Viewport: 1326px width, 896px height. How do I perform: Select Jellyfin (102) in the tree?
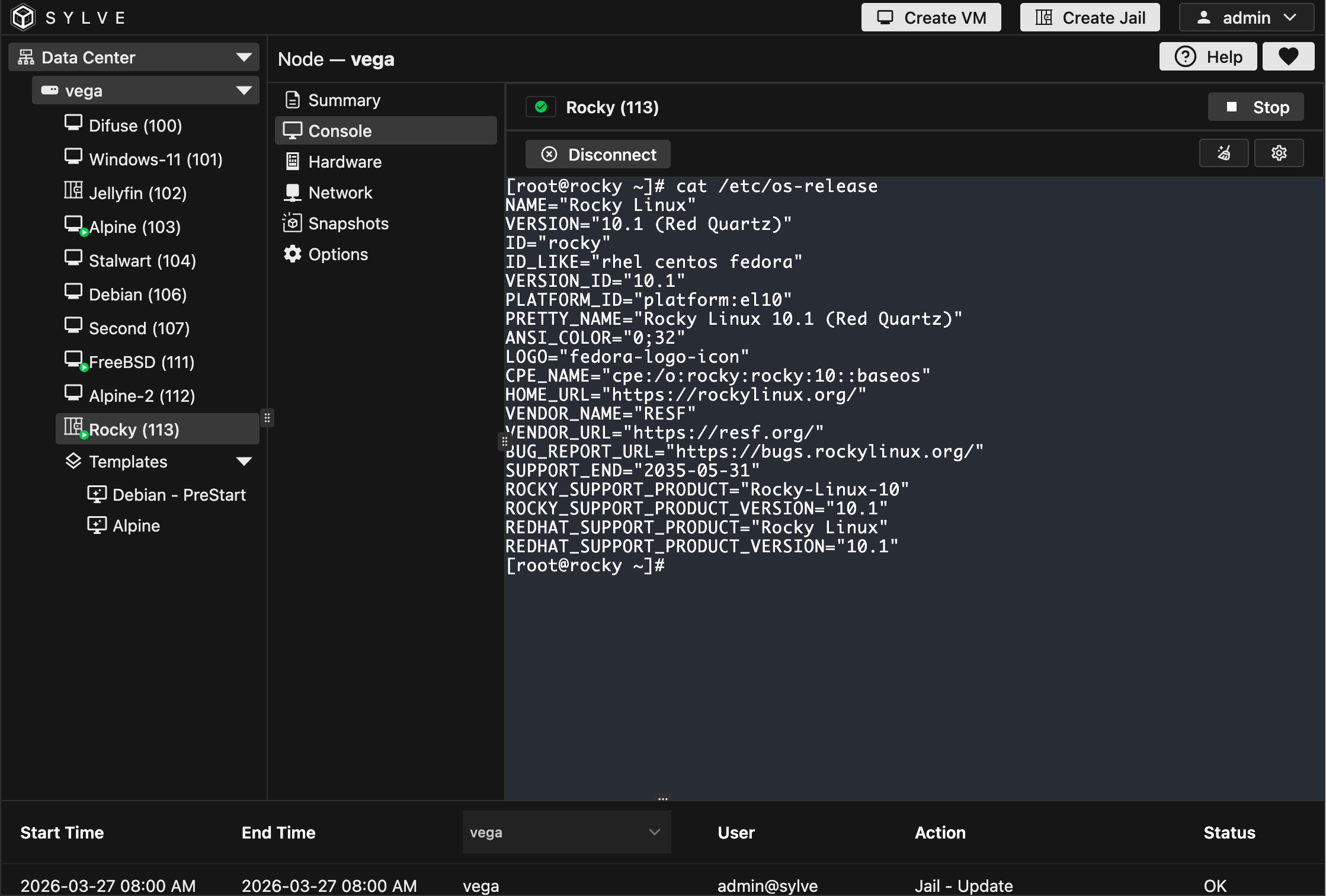(158, 193)
